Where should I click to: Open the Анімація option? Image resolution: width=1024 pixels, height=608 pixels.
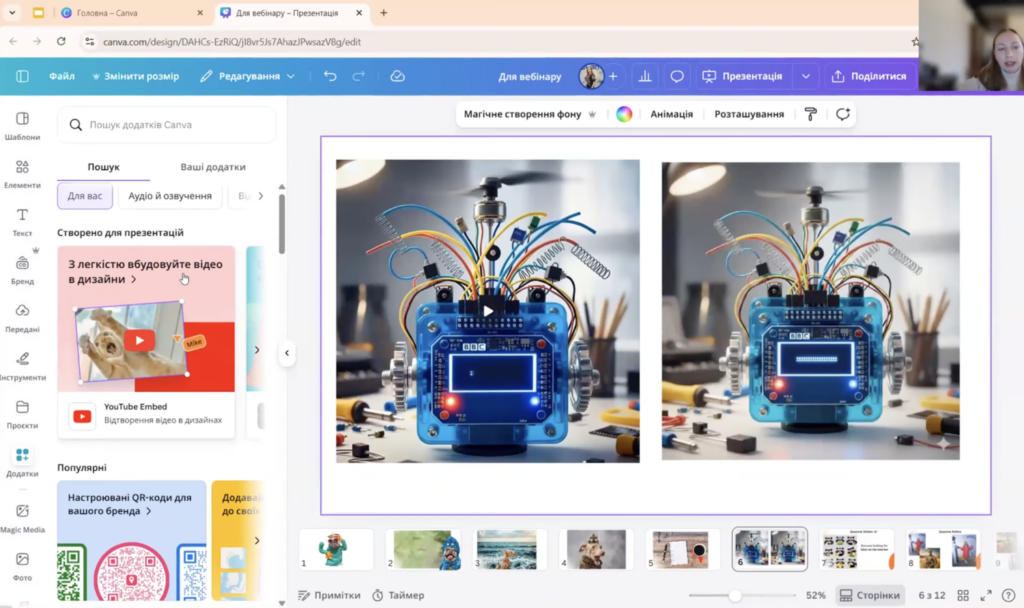click(x=671, y=114)
